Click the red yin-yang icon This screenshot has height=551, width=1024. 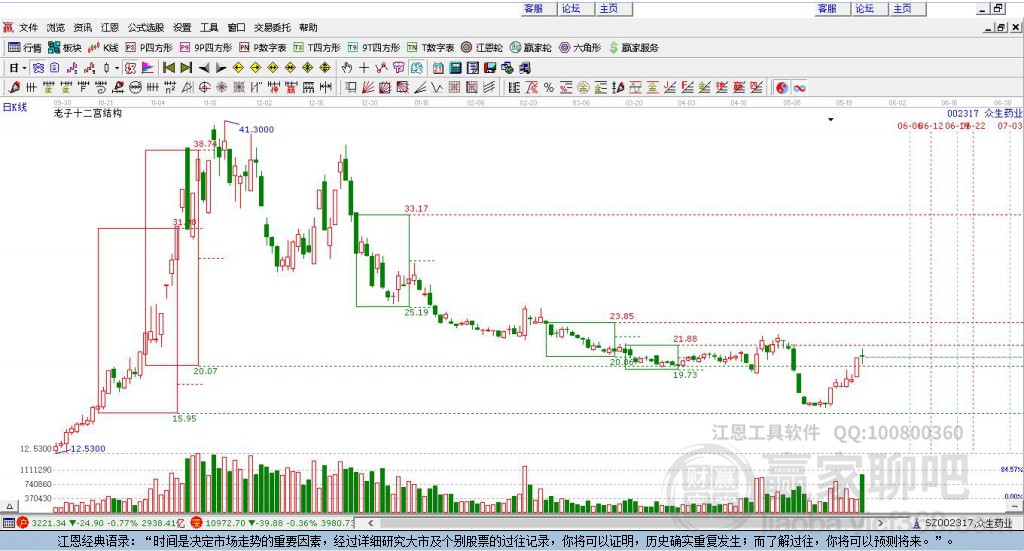click(x=782, y=87)
